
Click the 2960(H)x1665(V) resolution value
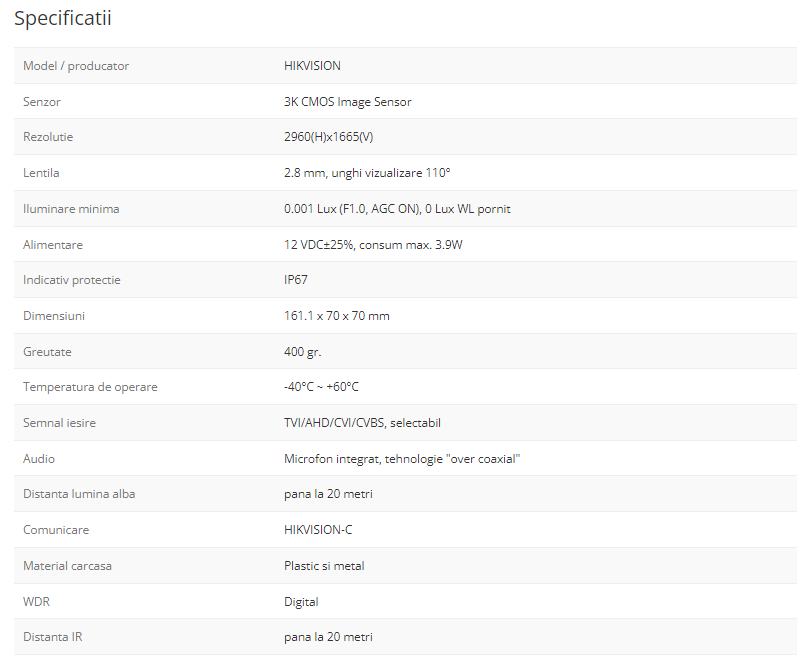328,137
